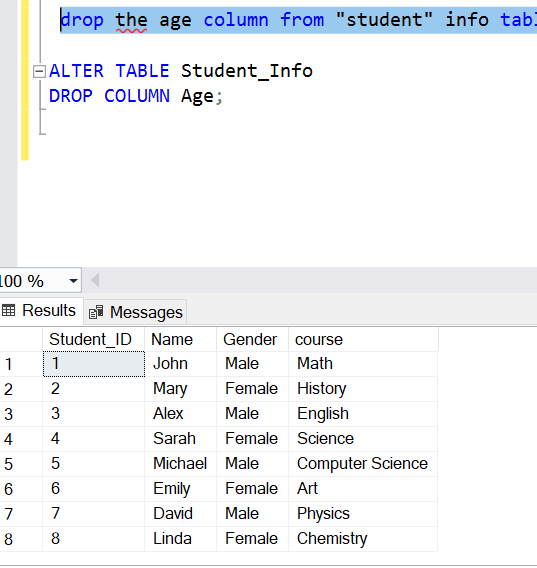Click the Emily name cell
Image resolution: width=537 pixels, height=568 pixels.
(180, 489)
